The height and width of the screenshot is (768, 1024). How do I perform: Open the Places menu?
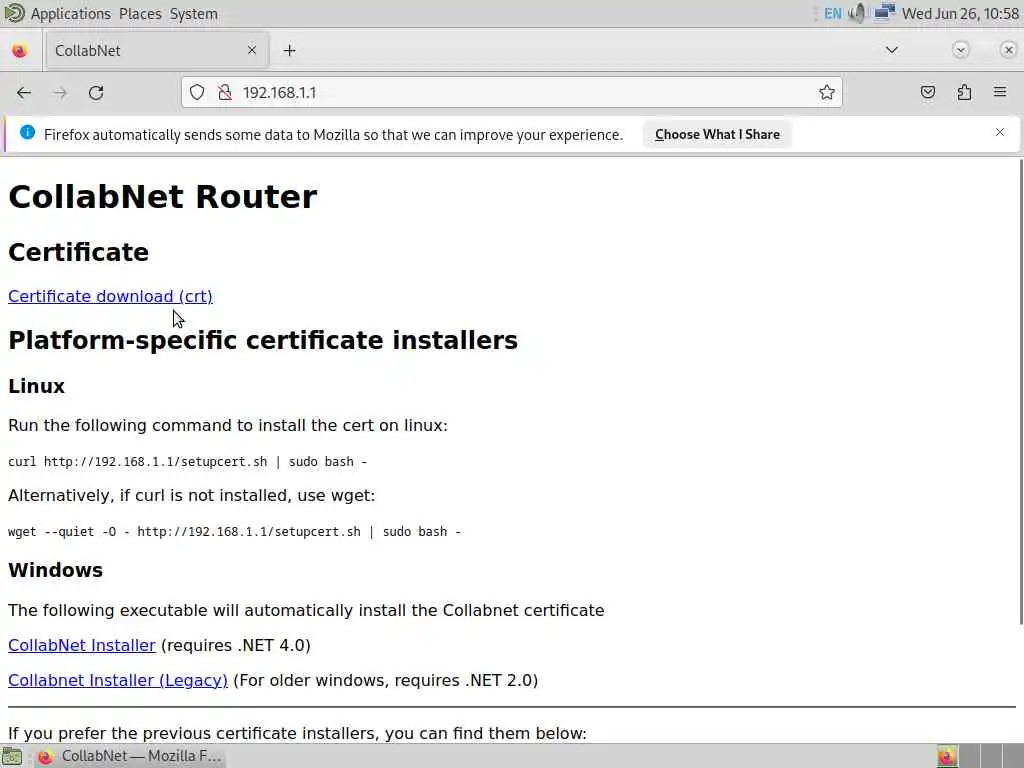pyautogui.click(x=140, y=14)
